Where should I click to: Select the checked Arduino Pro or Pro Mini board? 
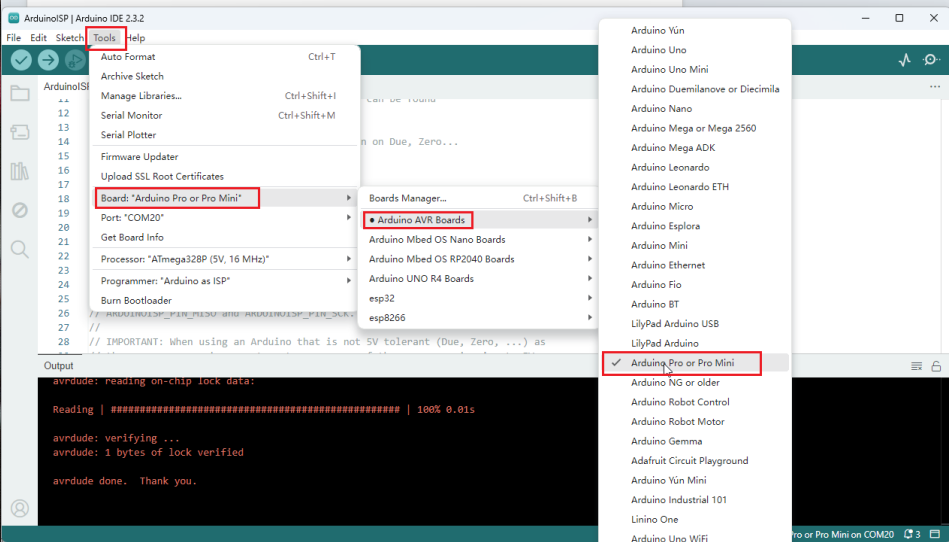[682, 363]
